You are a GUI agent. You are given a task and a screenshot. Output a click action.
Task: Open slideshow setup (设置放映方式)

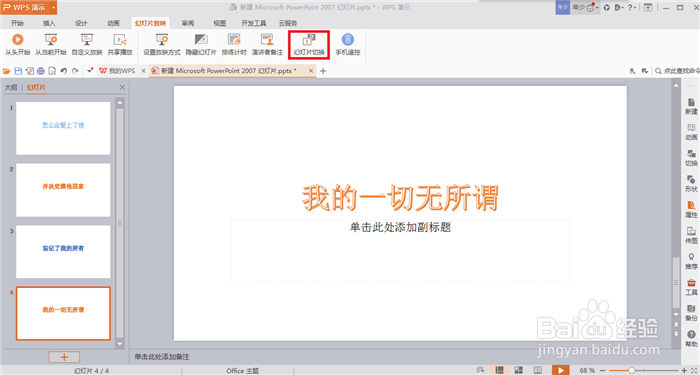[x=162, y=45]
